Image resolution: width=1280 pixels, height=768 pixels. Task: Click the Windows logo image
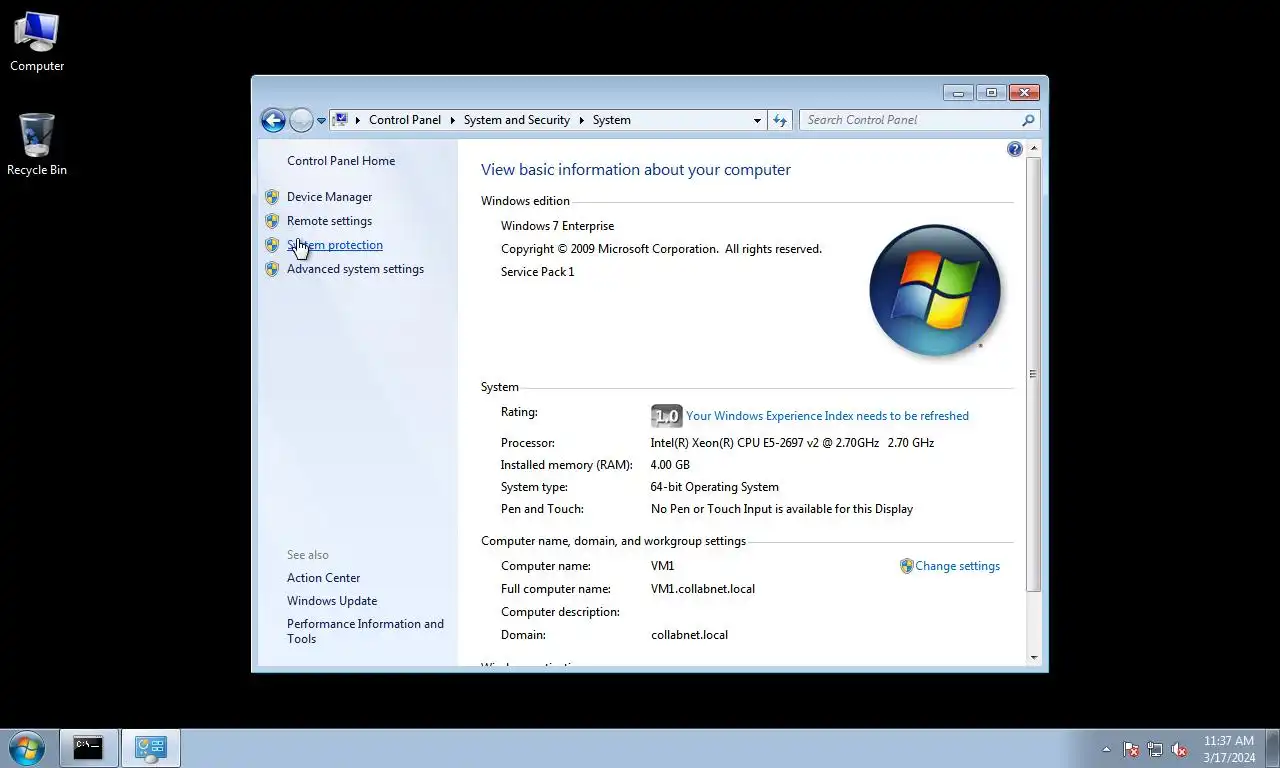(935, 291)
